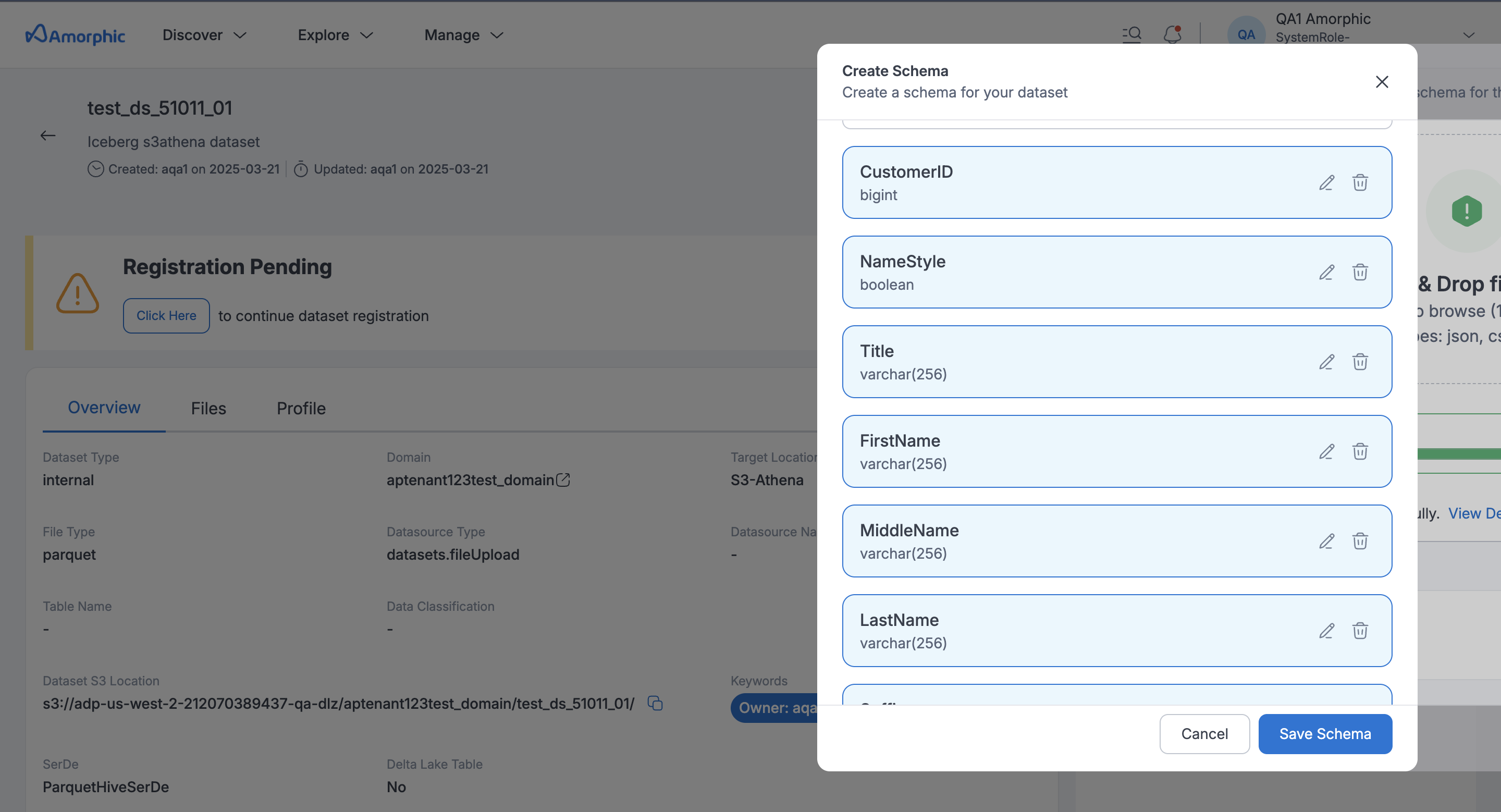The width and height of the screenshot is (1501, 812).
Task: Delete the LastName column
Action: click(1360, 631)
